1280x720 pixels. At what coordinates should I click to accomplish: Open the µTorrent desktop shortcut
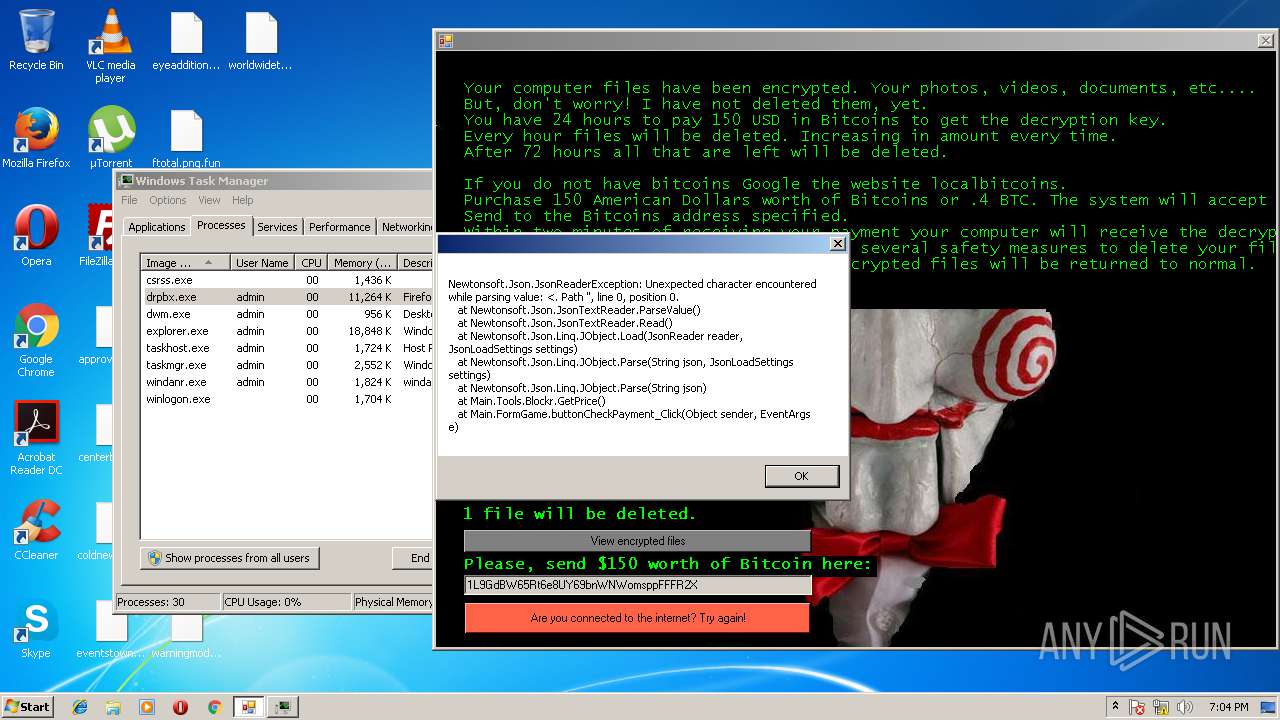point(110,138)
